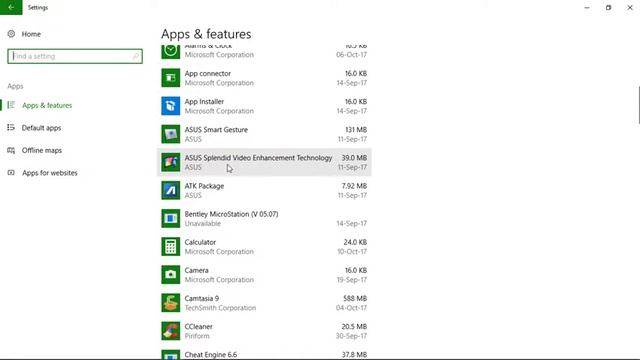The height and width of the screenshot is (360, 640).
Task: Click the ASUS Smart Gesture icon
Action: 171,134
